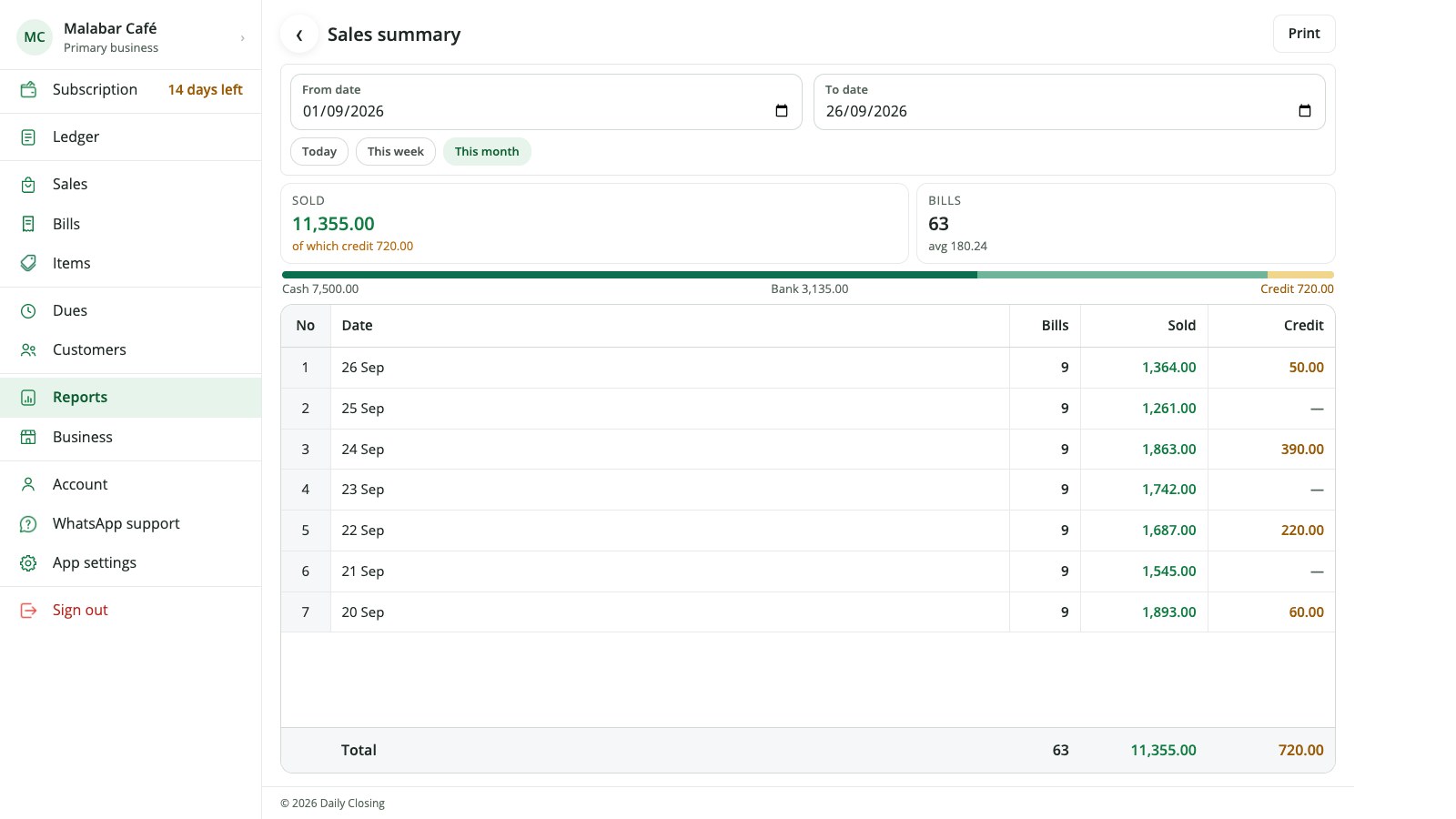Image resolution: width=1456 pixels, height=819 pixels.
Task: Click the To date input field
Action: point(1069,102)
